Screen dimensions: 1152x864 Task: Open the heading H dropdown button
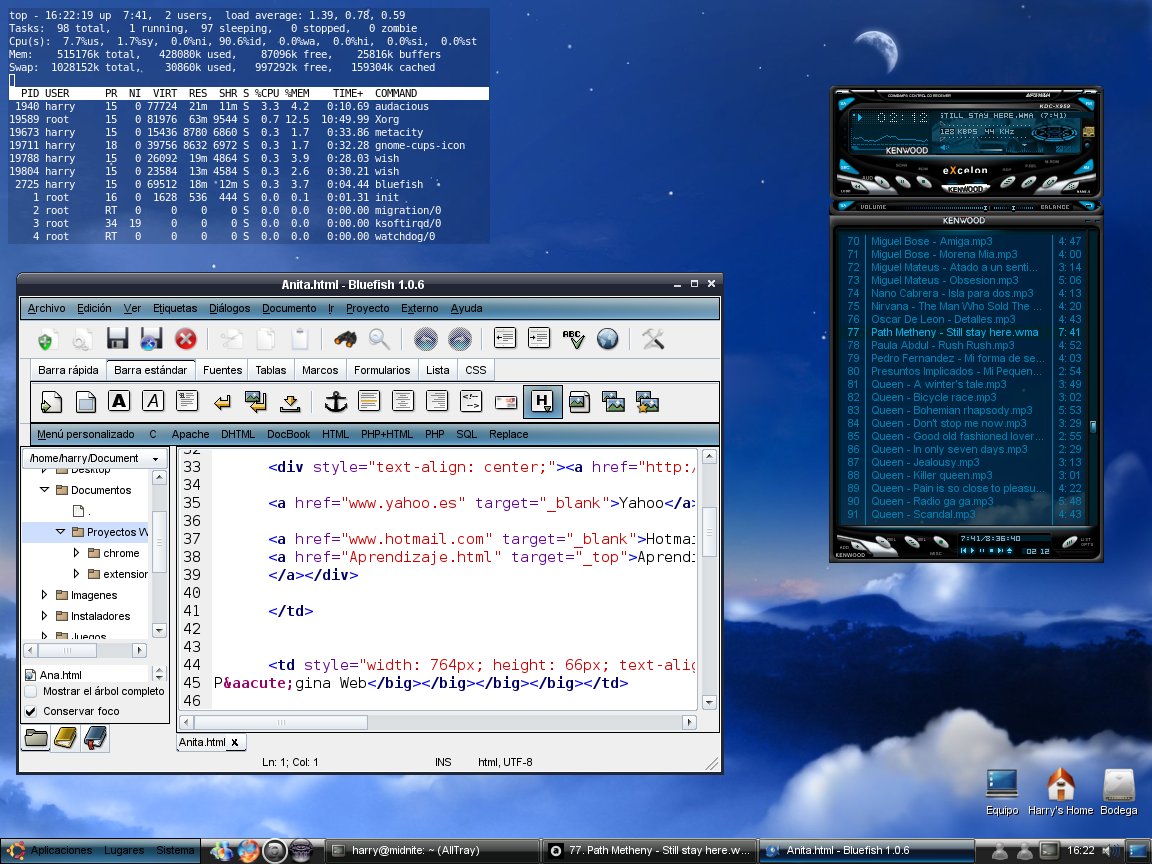[542, 402]
